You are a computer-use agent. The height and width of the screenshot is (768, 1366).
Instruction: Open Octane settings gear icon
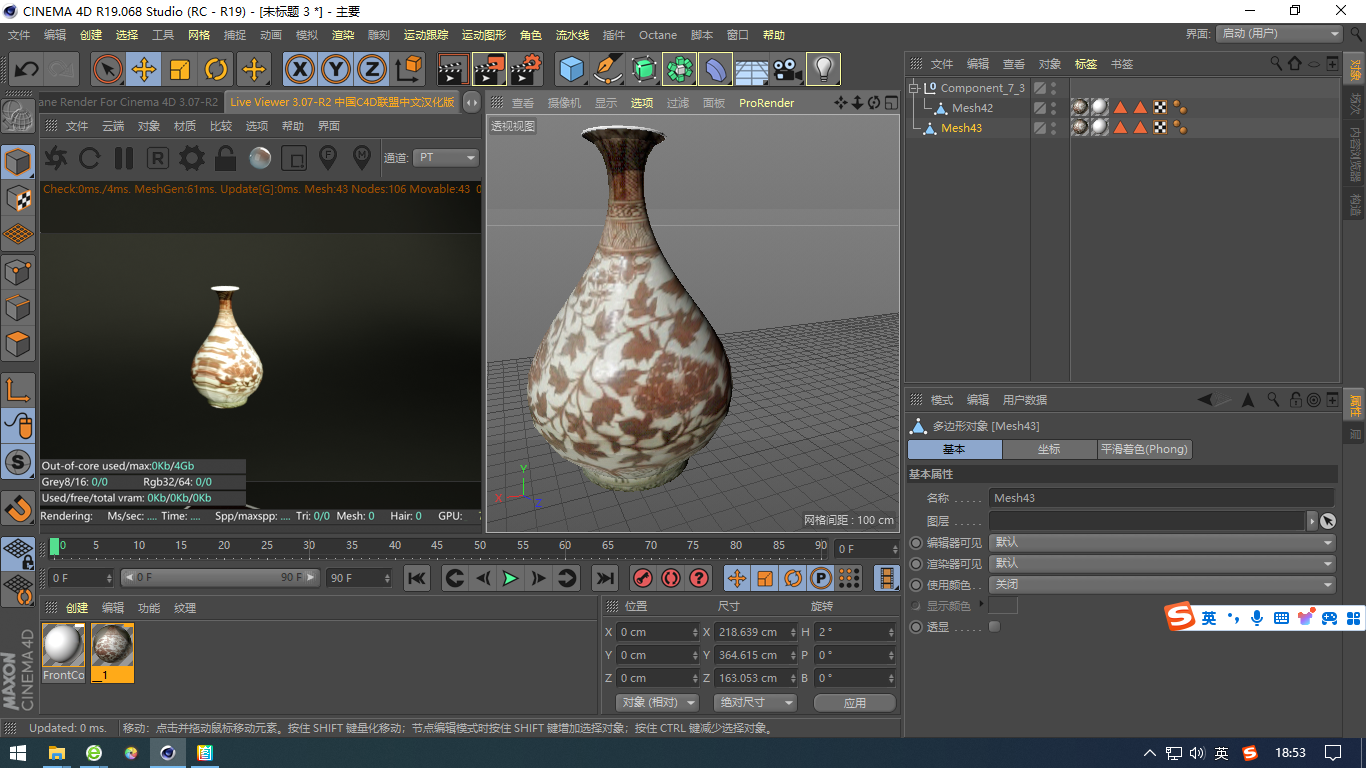coord(191,158)
